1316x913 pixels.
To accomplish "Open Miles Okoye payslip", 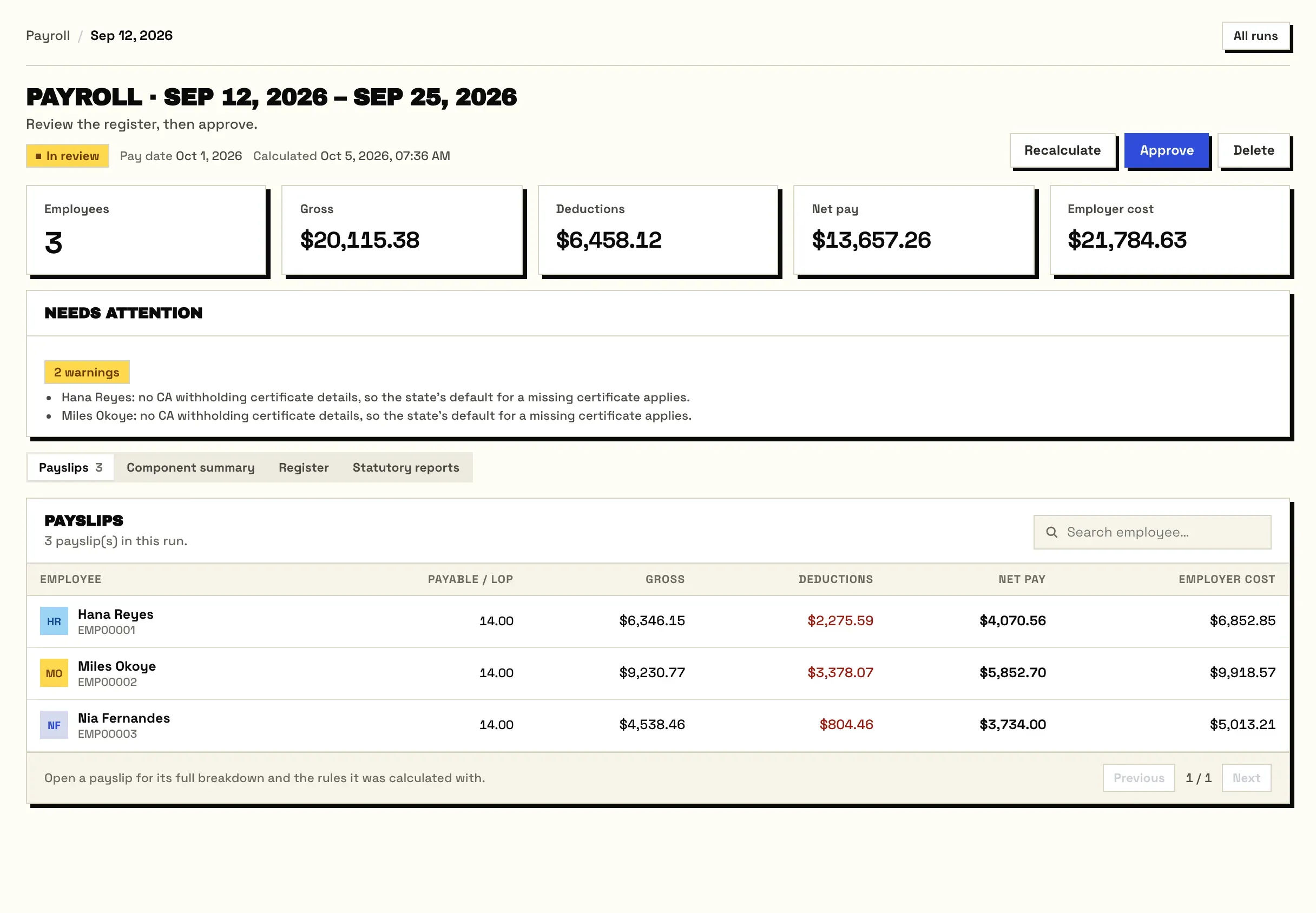I will 658,674.
